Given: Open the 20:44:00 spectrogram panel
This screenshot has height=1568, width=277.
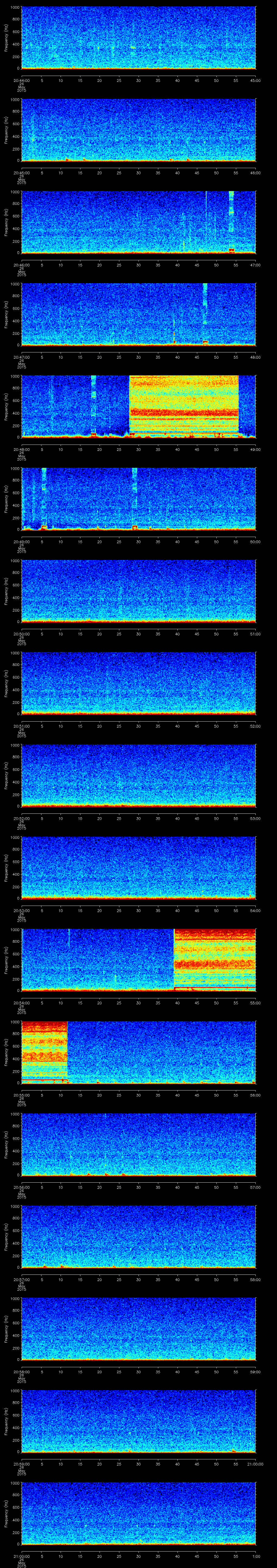Looking at the screenshot, I should (x=138, y=38).
